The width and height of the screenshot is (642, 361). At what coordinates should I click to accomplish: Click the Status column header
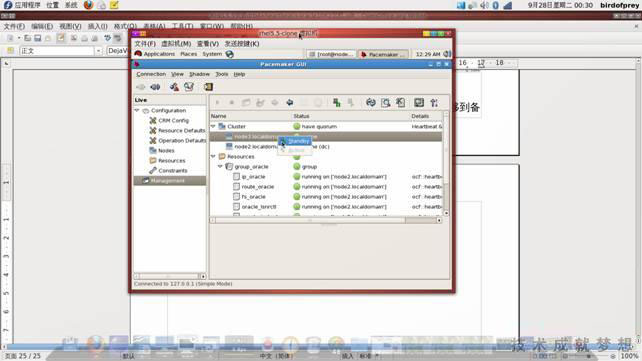tap(350, 116)
